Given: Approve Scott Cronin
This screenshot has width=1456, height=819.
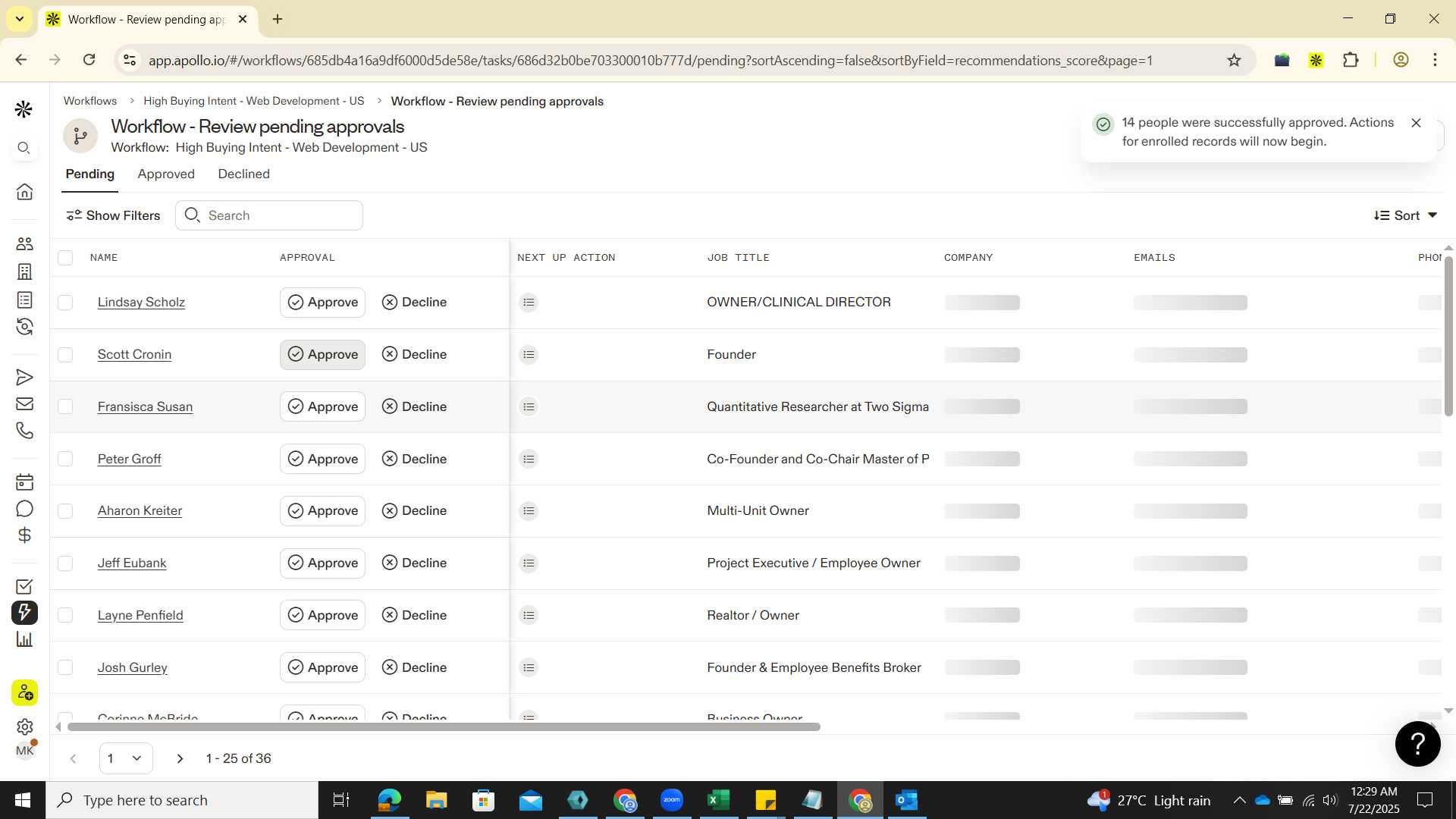Looking at the screenshot, I should tap(322, 354).
